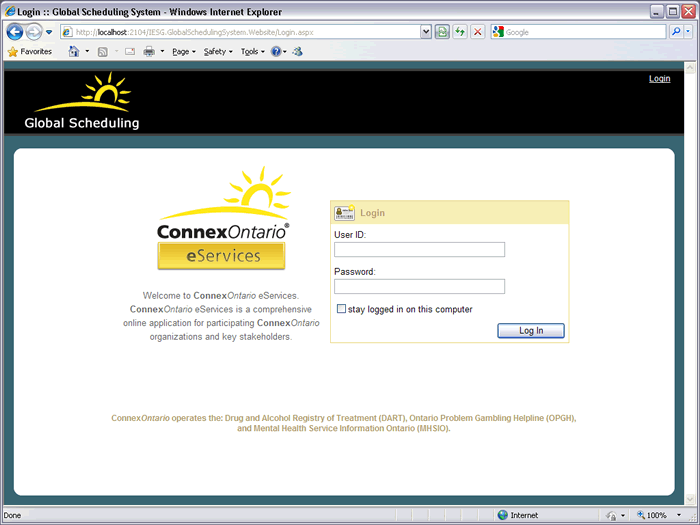Open the Tools menu
This screenshot has width=700, height=525.
coord(253,52)
